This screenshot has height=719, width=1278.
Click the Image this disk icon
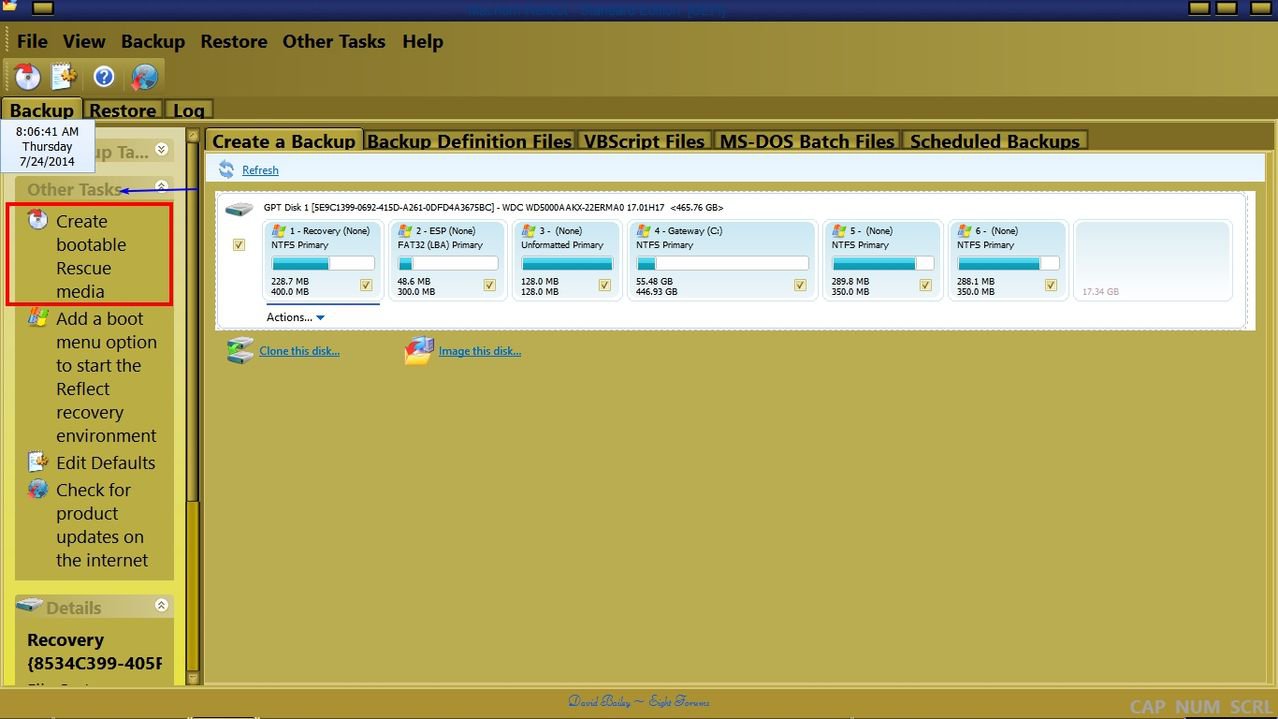420,351
